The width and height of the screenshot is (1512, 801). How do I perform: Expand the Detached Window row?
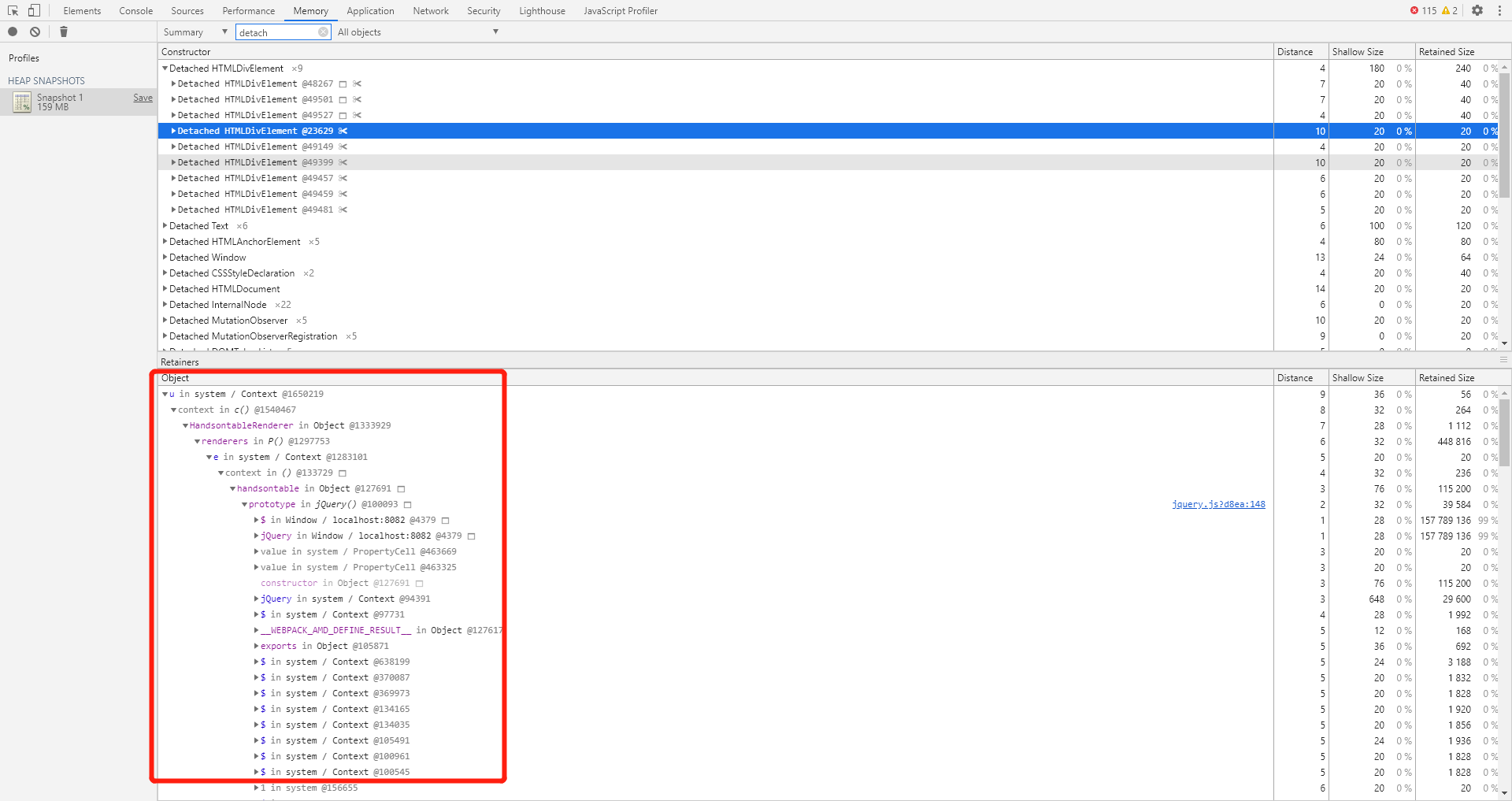[165, 258]
